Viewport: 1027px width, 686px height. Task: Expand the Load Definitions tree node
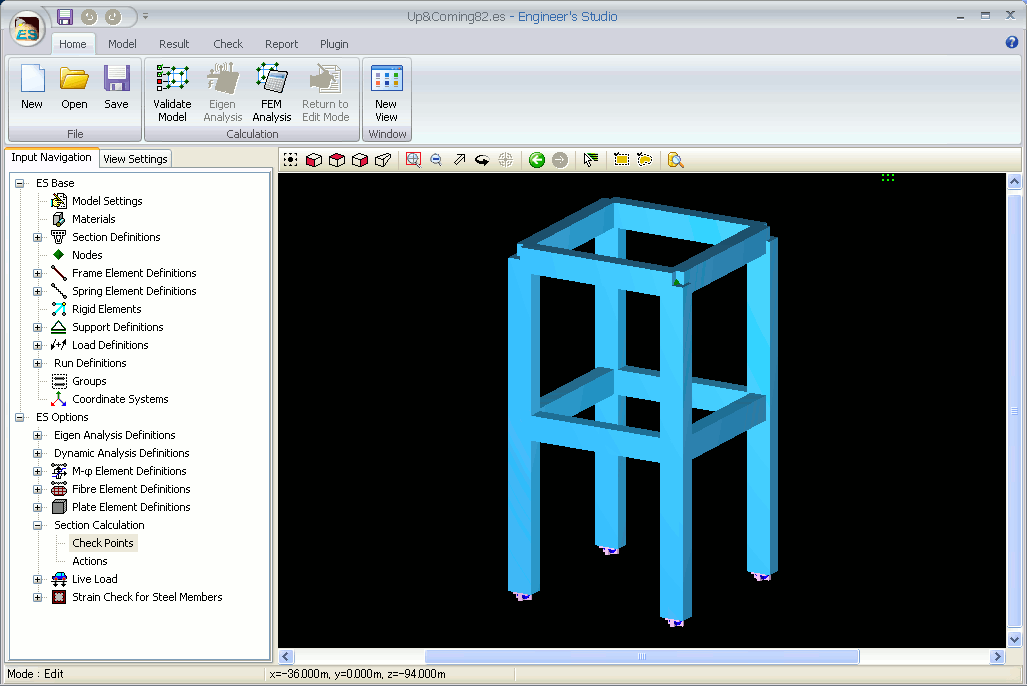tap(38, 345)
